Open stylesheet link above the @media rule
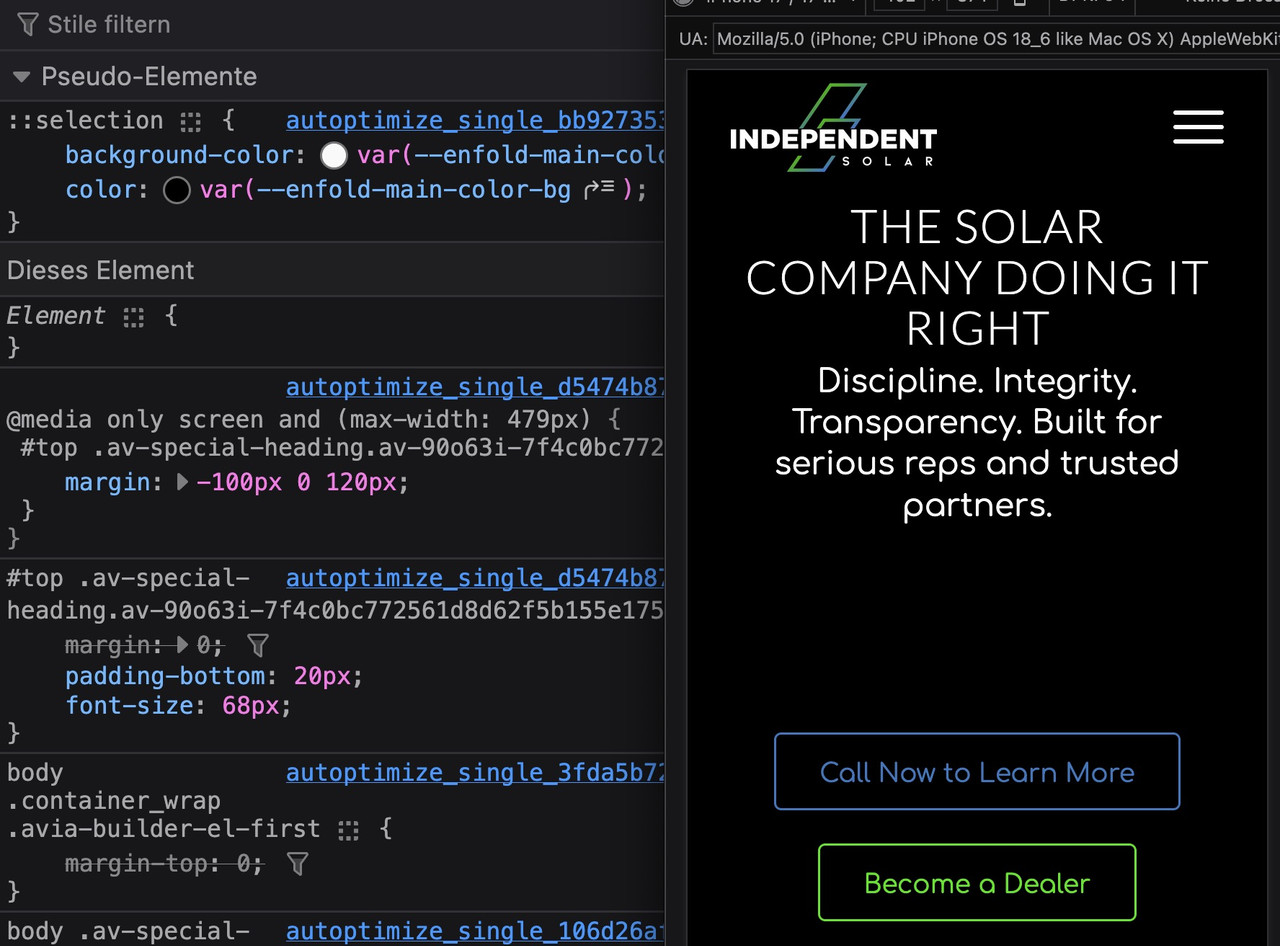The width and height of the screenshot is (1280, 946). click(475, 388)
